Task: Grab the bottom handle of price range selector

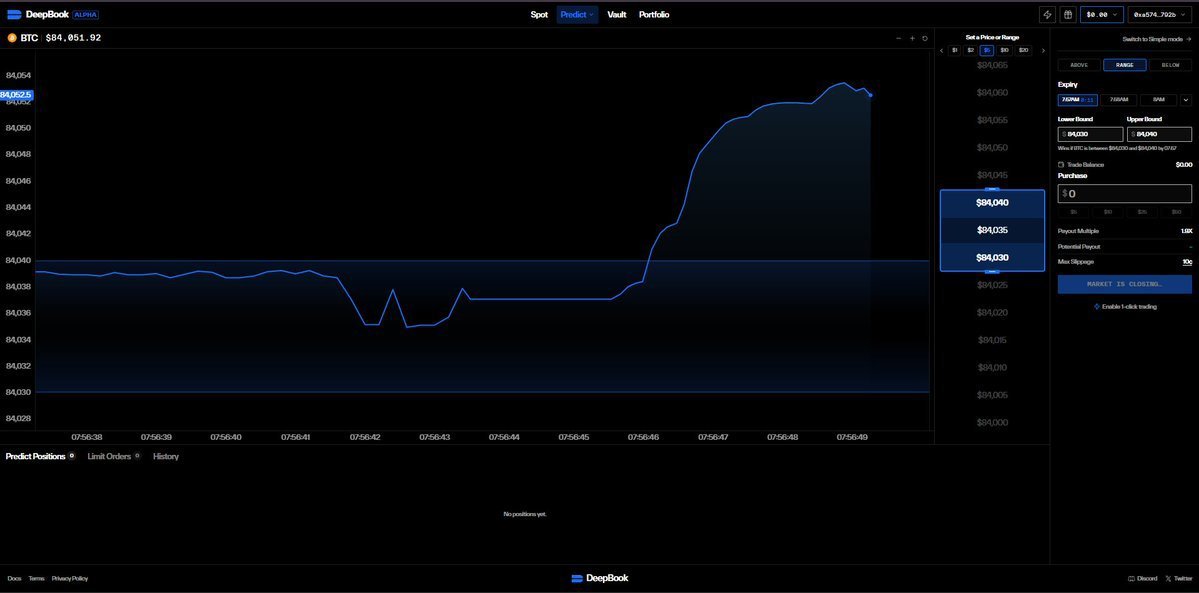Action: pos(992,271)
